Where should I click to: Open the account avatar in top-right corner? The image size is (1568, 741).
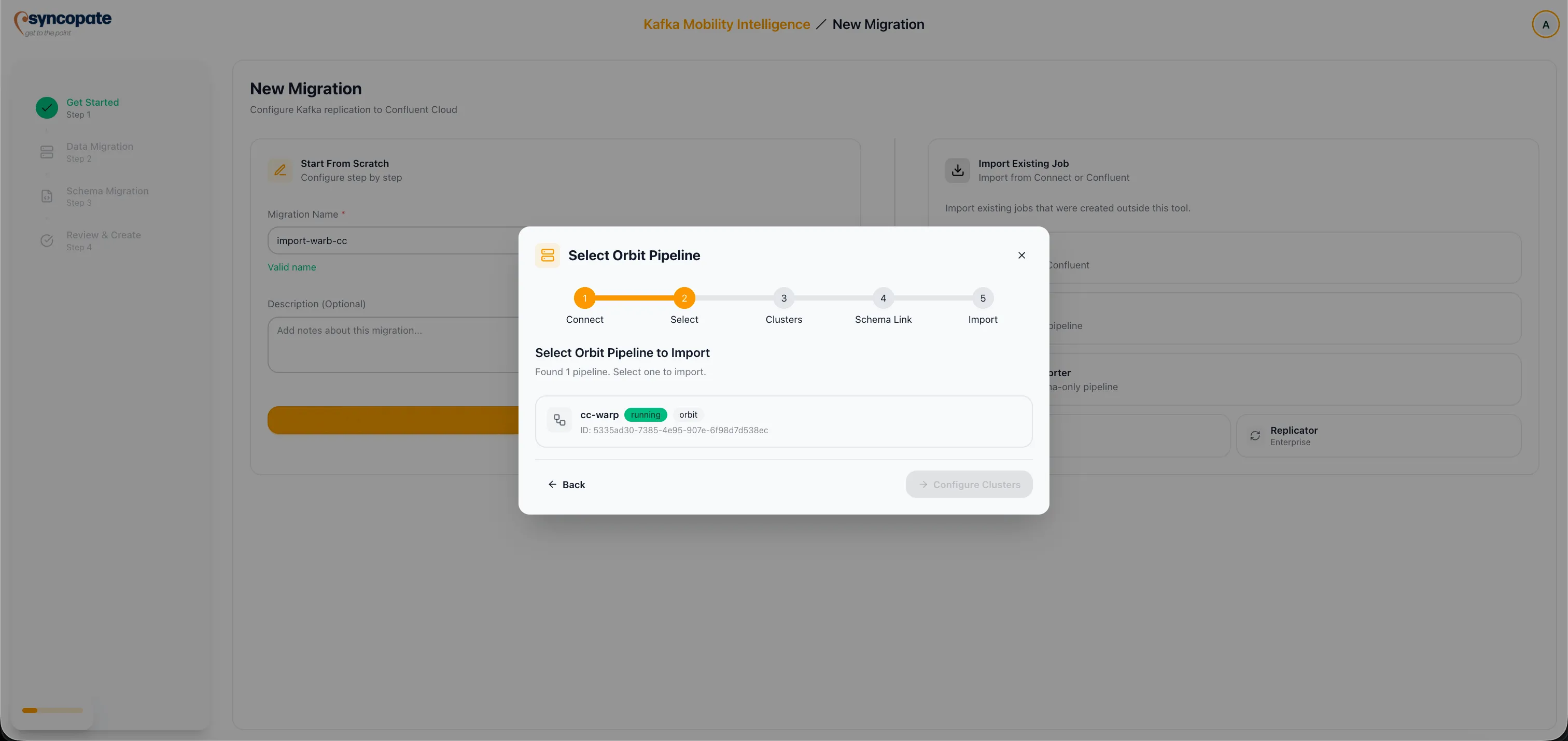[x=1546, y=24]
